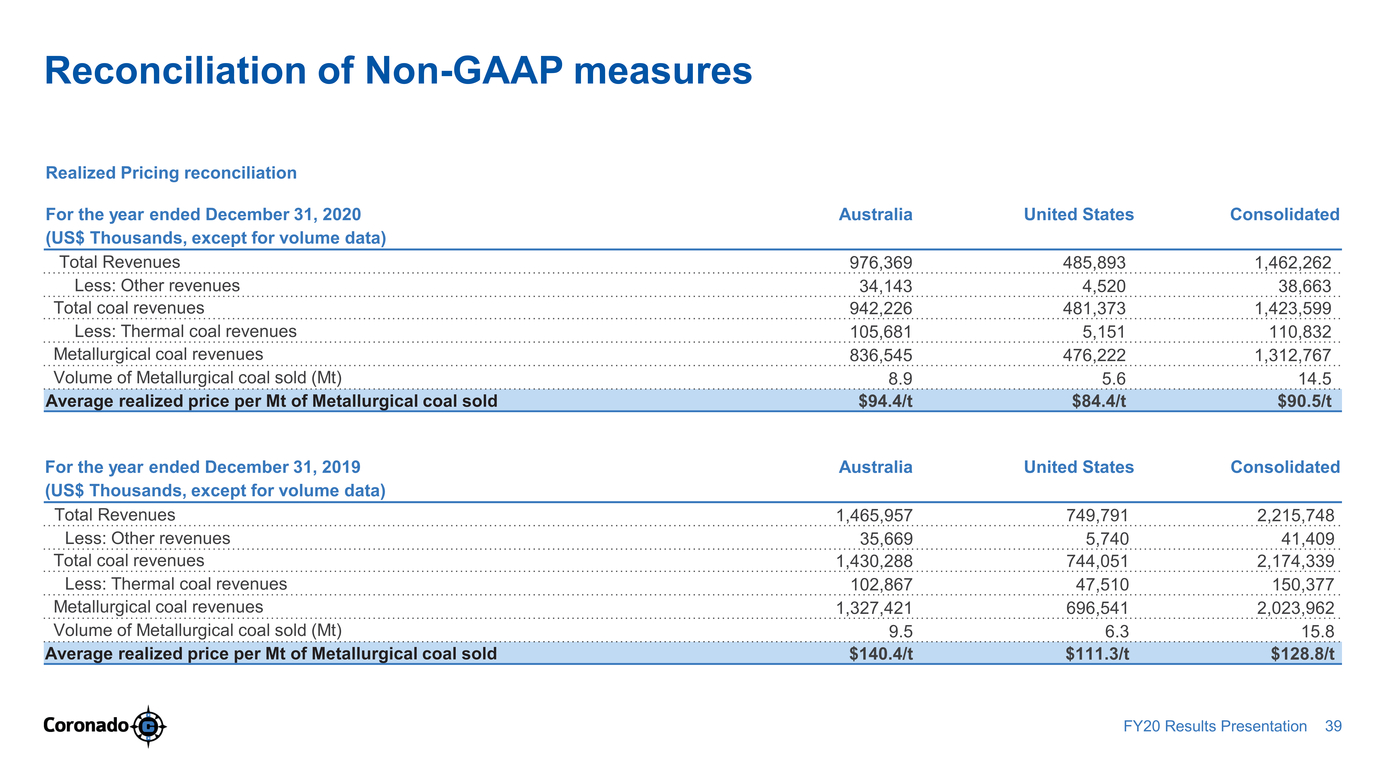
Task: Select volume sold value 14.5
Action: point(1315,380)
